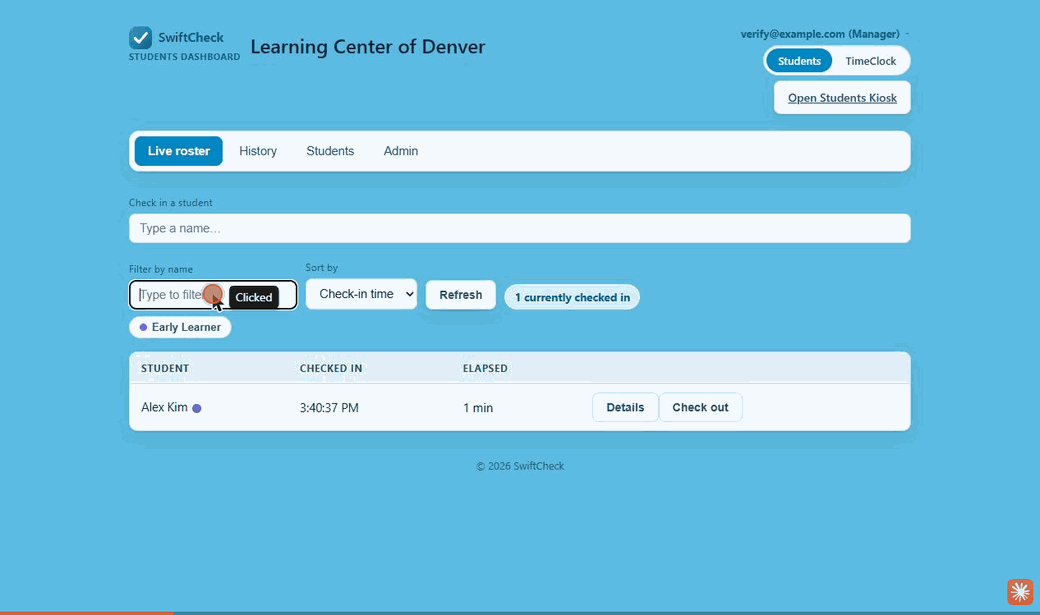1040x615 pixels.
Task: Click the Learning Center of Denver title
Action: 368,46
